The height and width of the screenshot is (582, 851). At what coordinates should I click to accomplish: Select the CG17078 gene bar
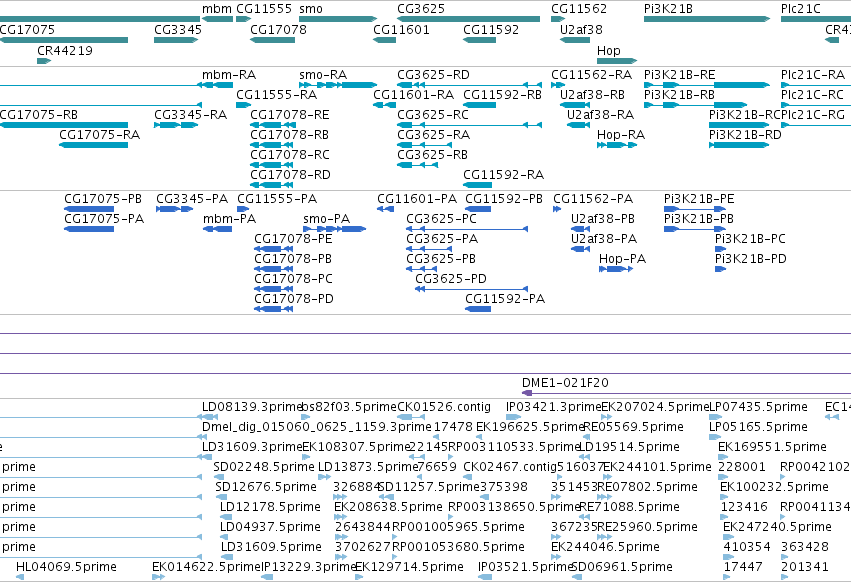click(272, 40)
